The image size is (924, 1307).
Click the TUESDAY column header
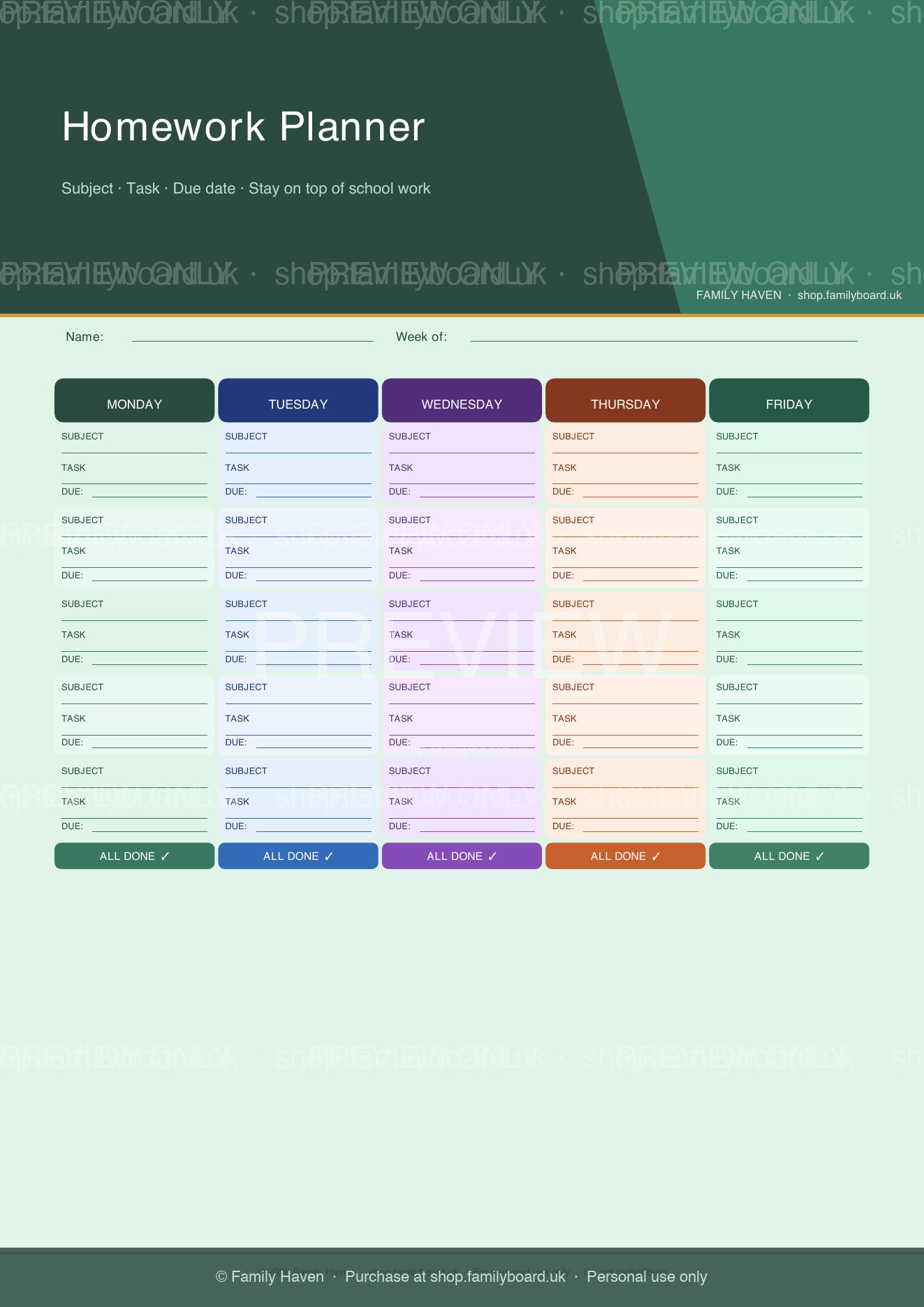coord(298,400)
